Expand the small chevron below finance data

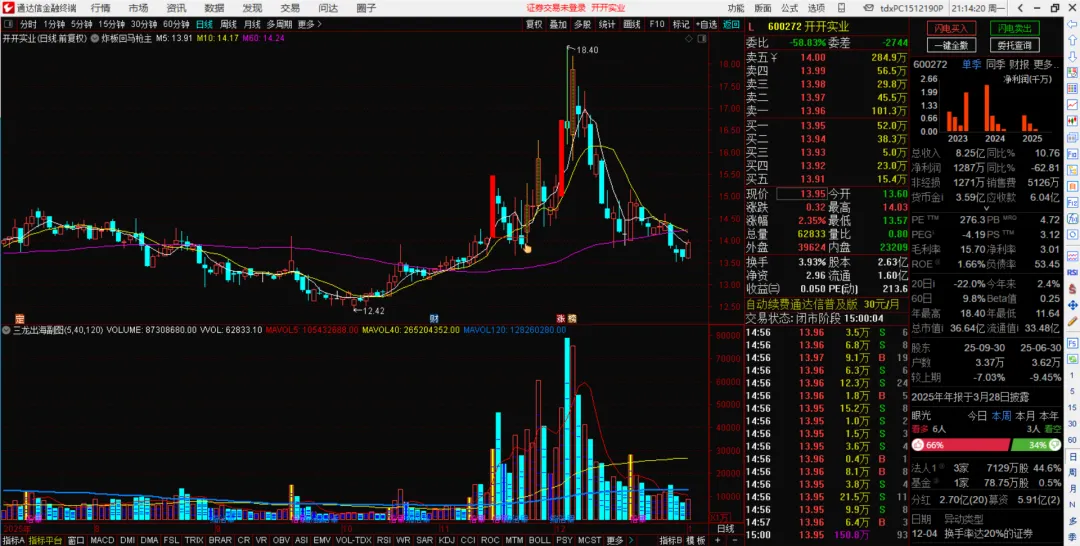985,207
